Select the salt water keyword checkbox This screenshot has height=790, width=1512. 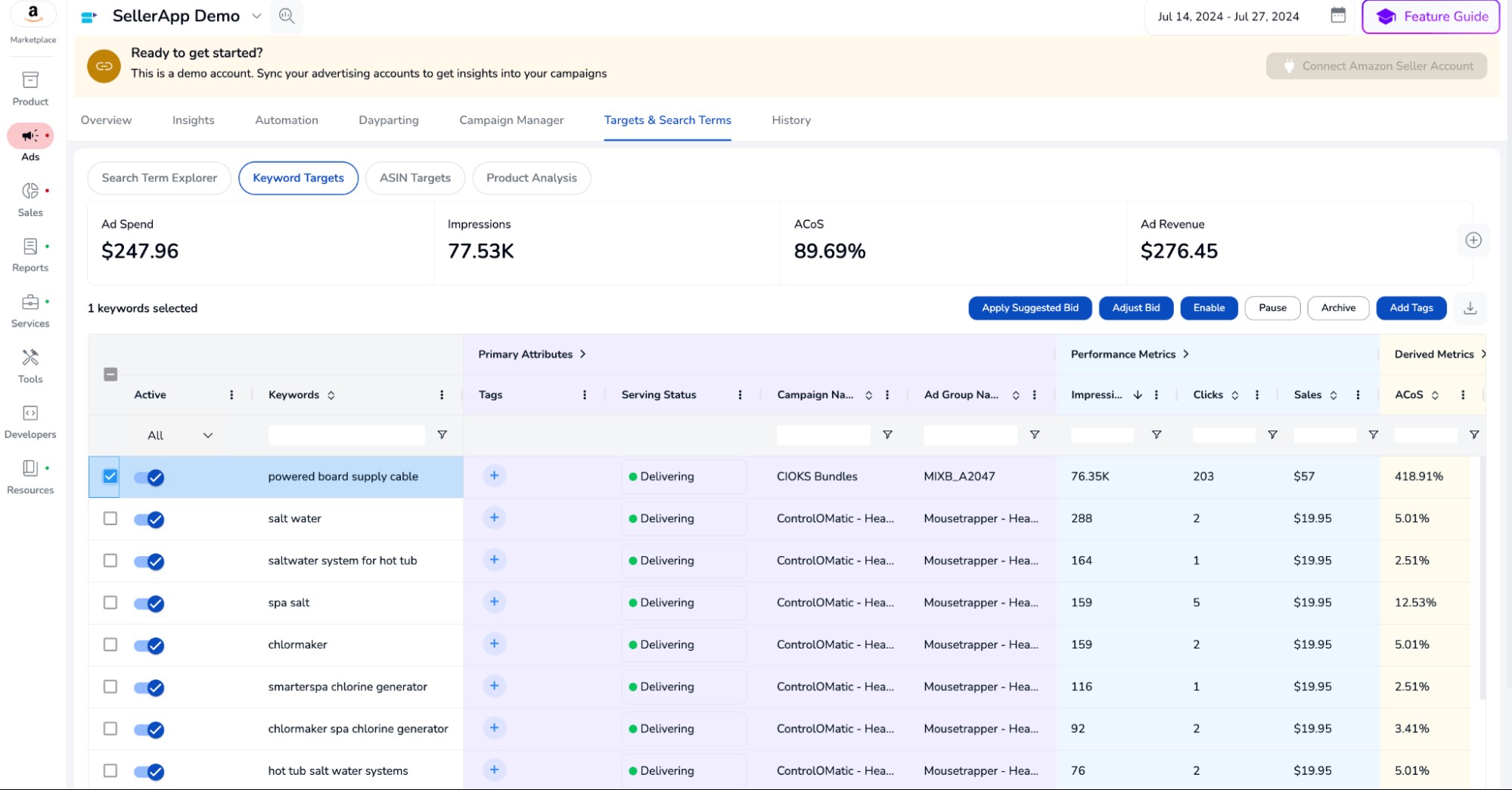[x=110, y=518]
